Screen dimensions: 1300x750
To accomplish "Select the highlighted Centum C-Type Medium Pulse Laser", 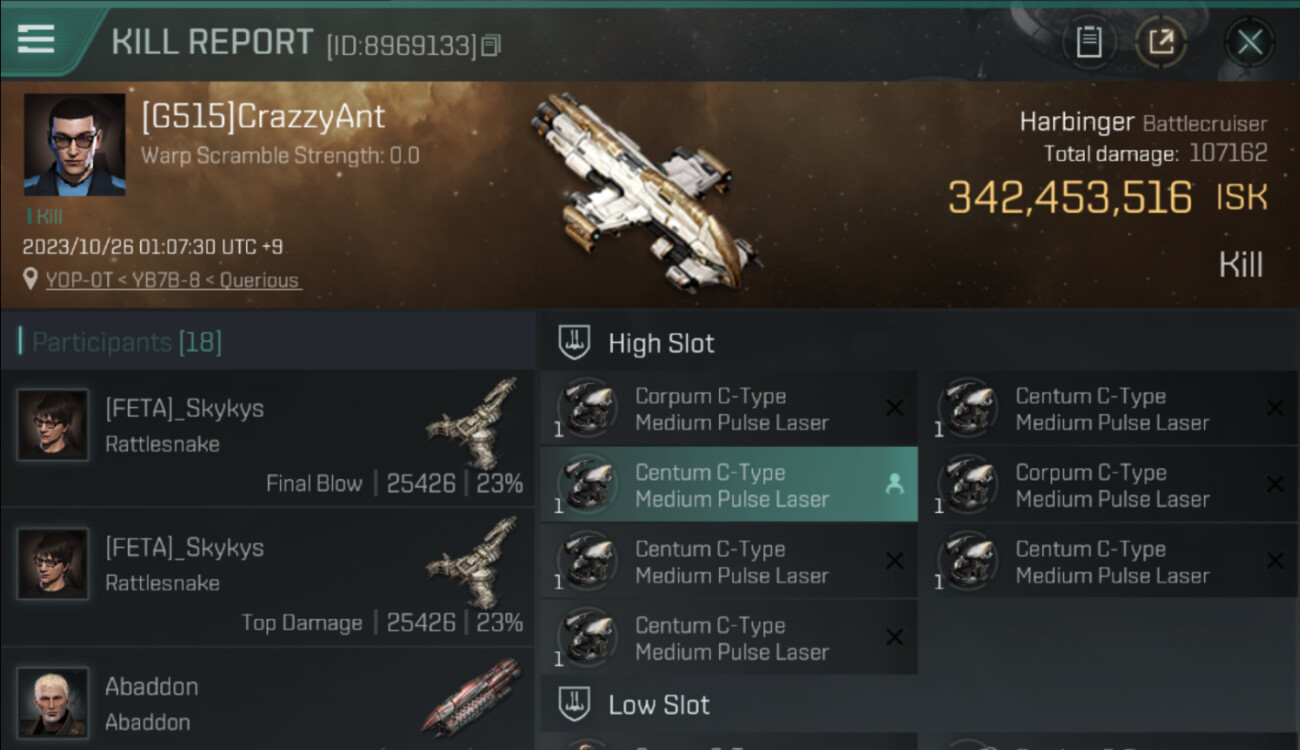I will click(x=729, y=485).
